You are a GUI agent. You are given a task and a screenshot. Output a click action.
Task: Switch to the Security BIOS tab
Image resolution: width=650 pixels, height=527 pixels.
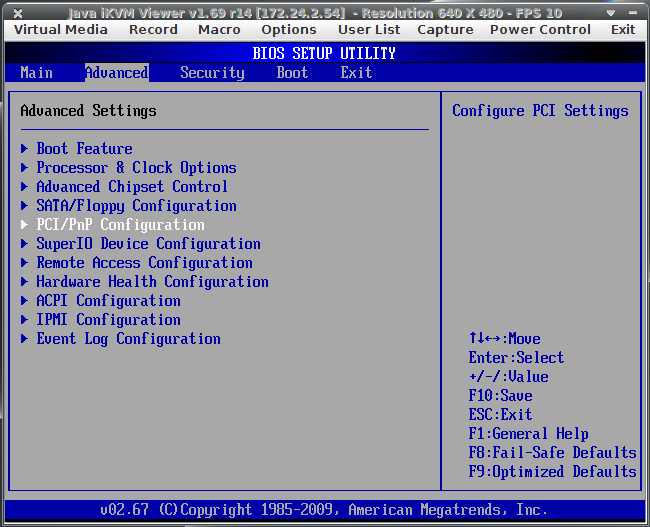[212, 73]
